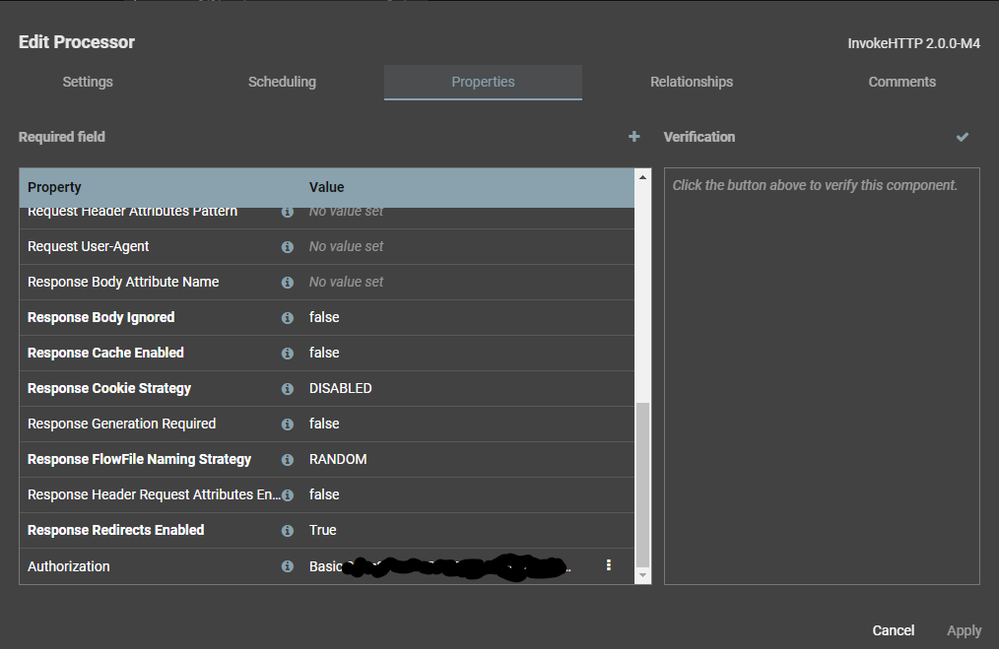Show info for Request Header Attributes Pattern
Screen dimensions: 999x649
[x=287, y=212]
